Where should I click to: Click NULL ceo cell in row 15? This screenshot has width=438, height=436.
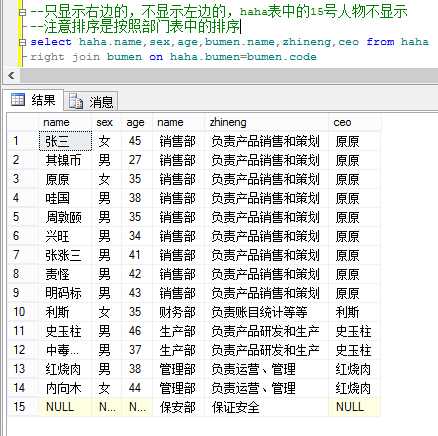[x=354, y=407]
